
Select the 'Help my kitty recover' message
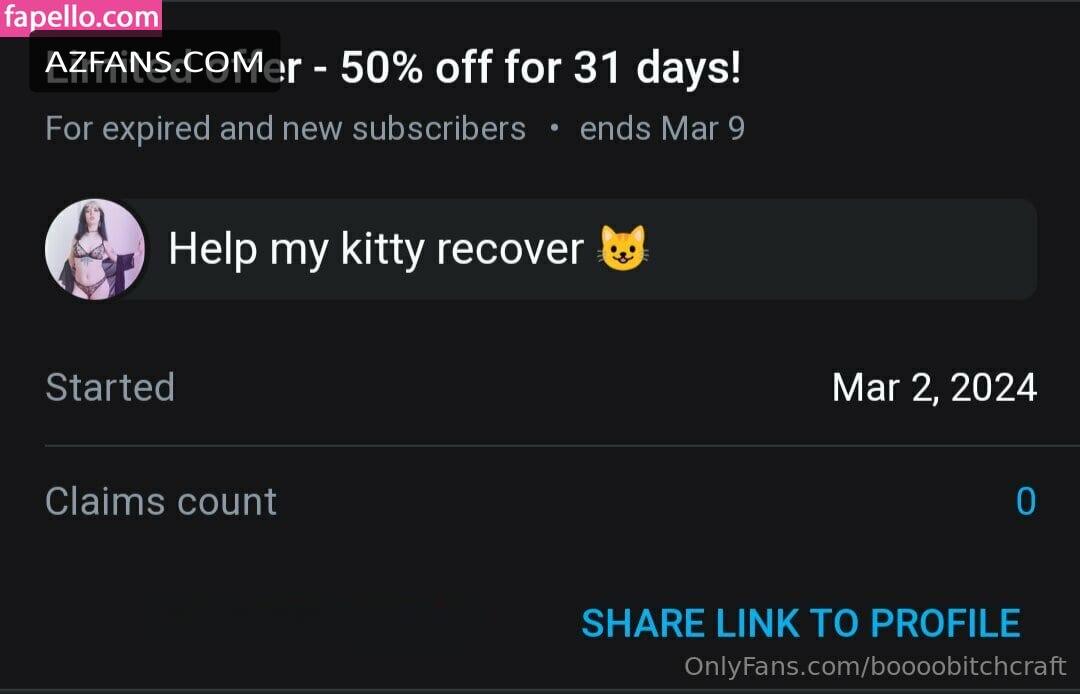[x=541, y=249]
